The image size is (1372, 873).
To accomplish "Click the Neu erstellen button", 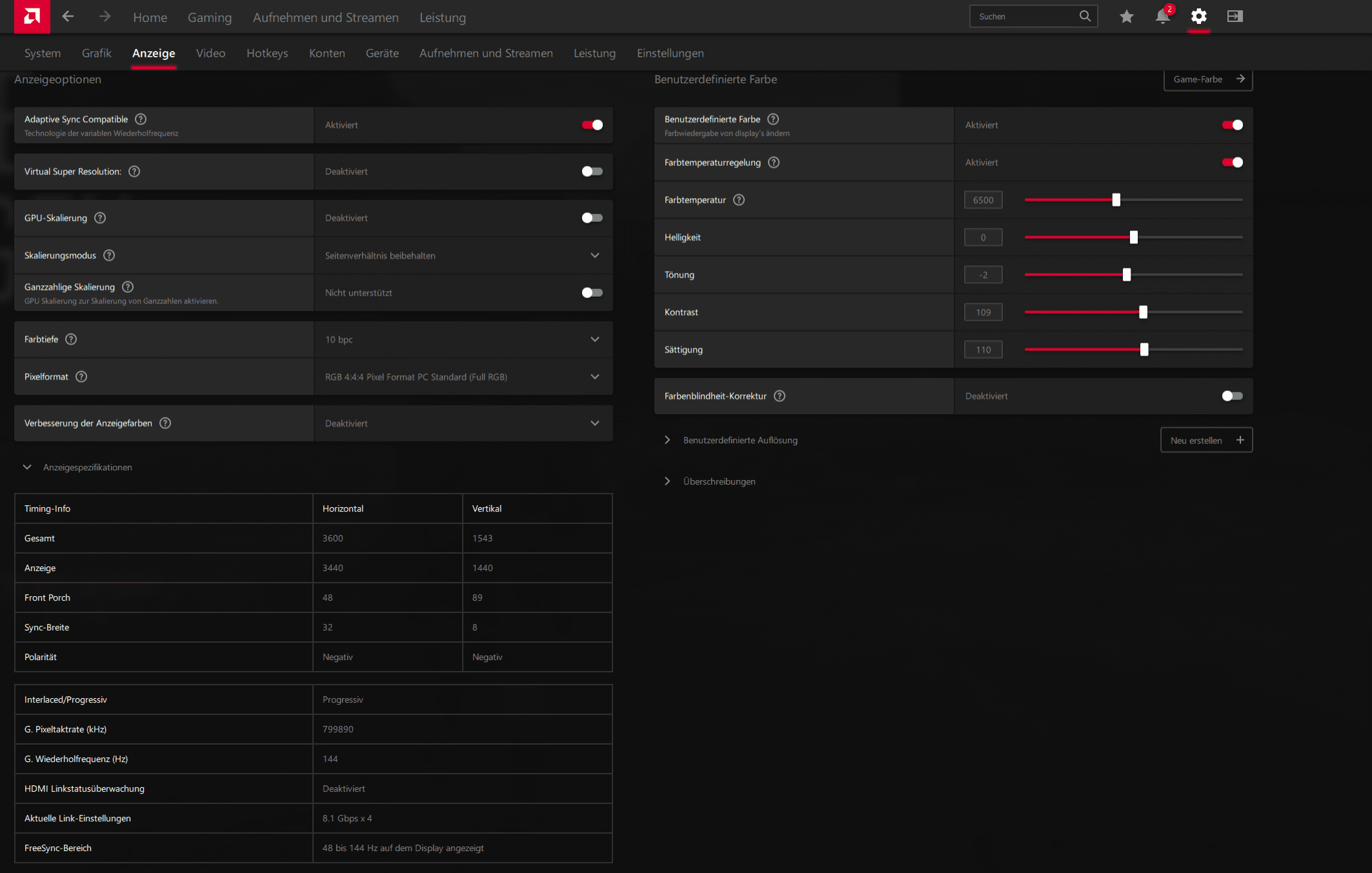I will pyautogui.click(x=1206, y=440).
